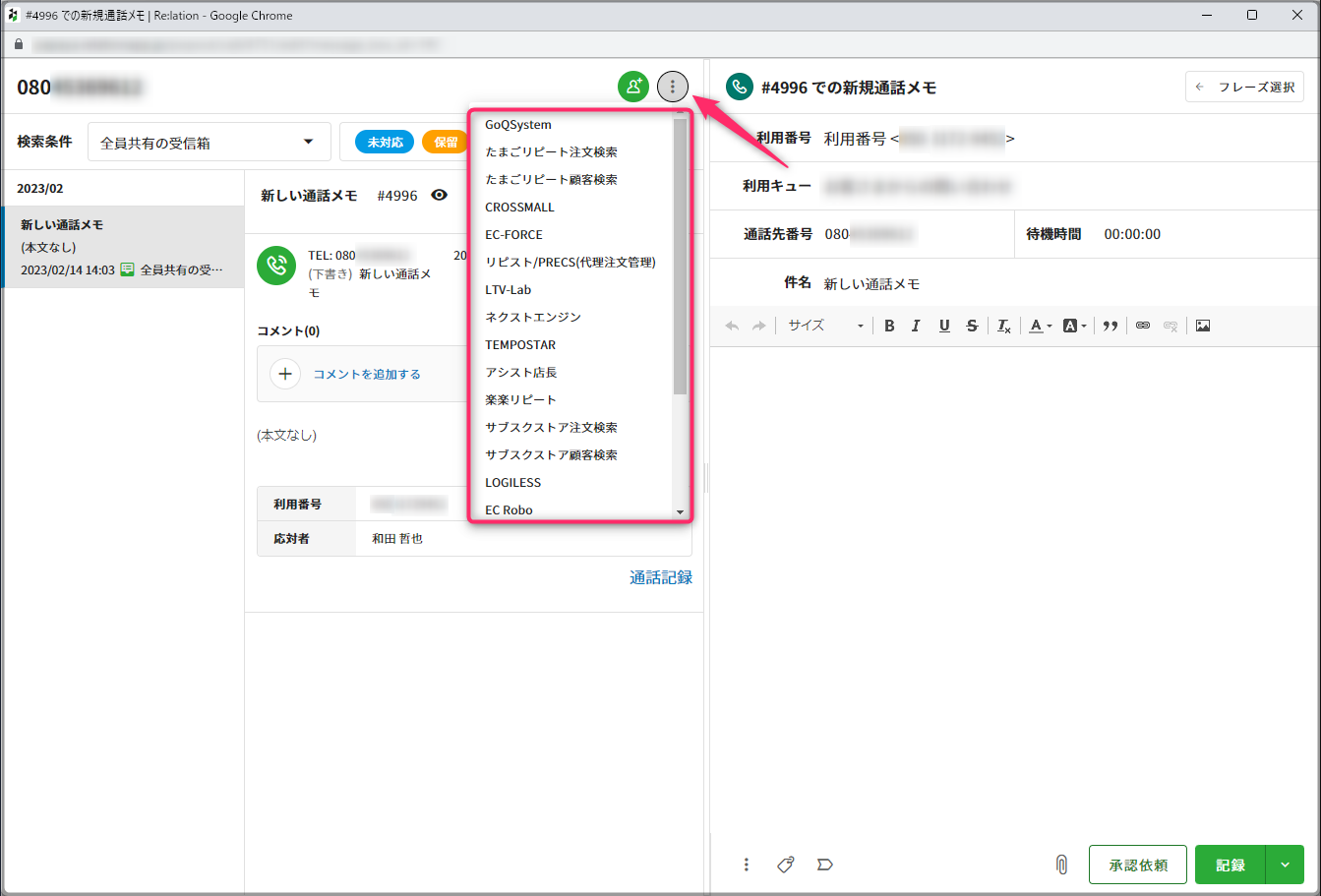Open the 新しい通話メモ list item

(x=123, y=247)
